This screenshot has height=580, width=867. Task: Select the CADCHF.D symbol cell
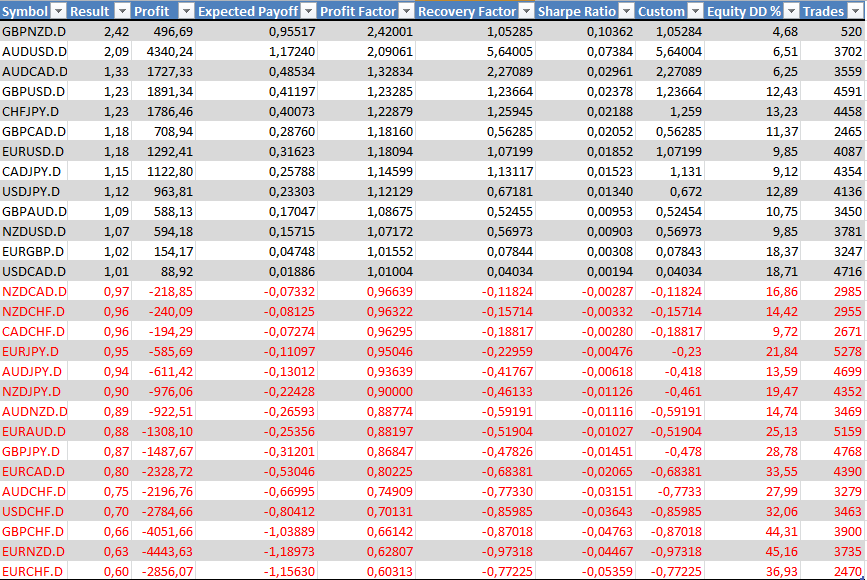click(34, 331)
